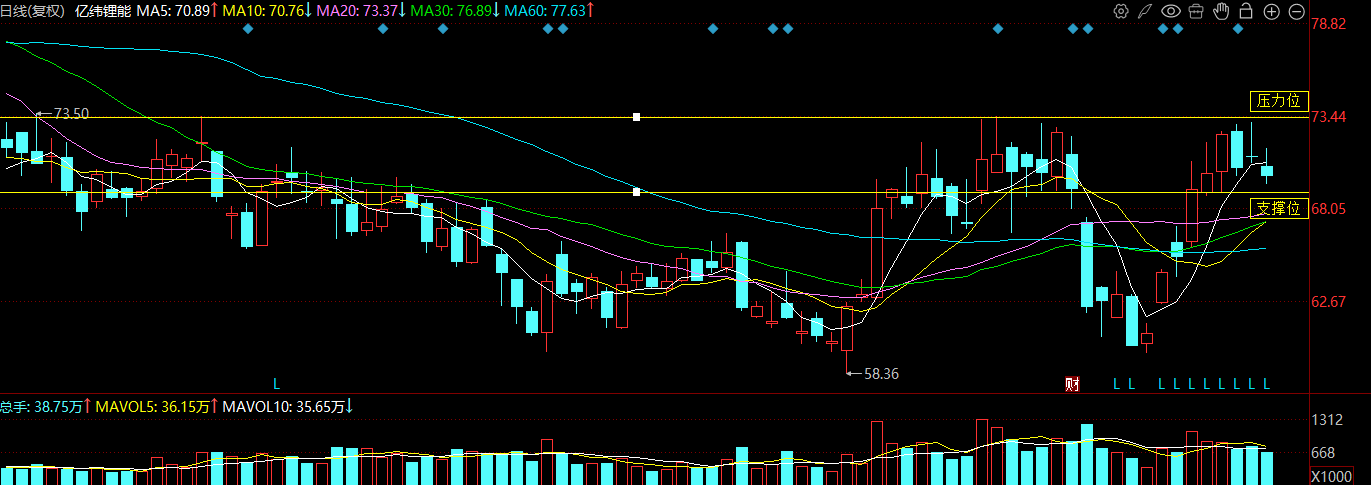
Task: Toggle the padlock lock icon
Action: coord(1246,11)
